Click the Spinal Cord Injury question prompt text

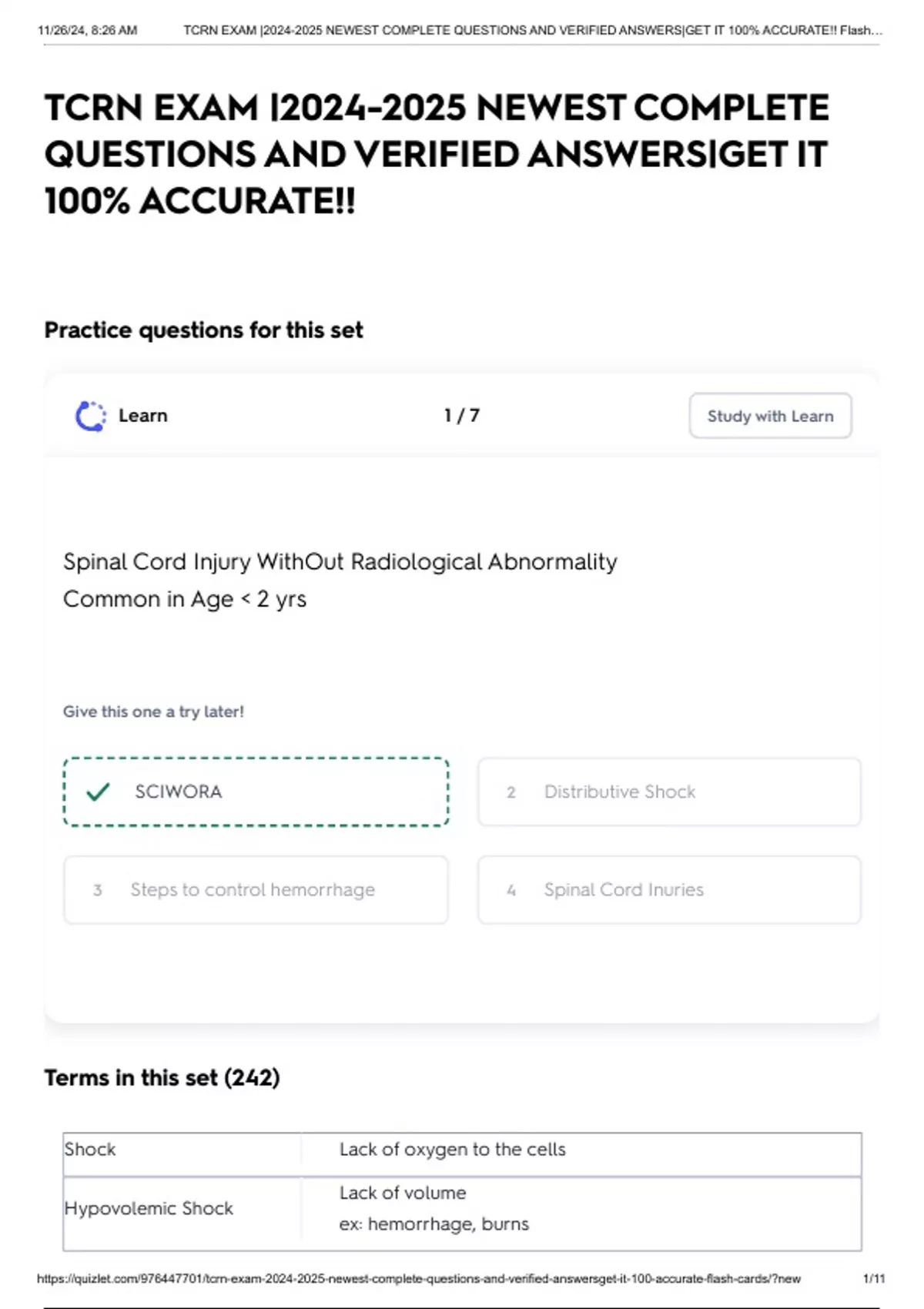[x=340, y=563]
